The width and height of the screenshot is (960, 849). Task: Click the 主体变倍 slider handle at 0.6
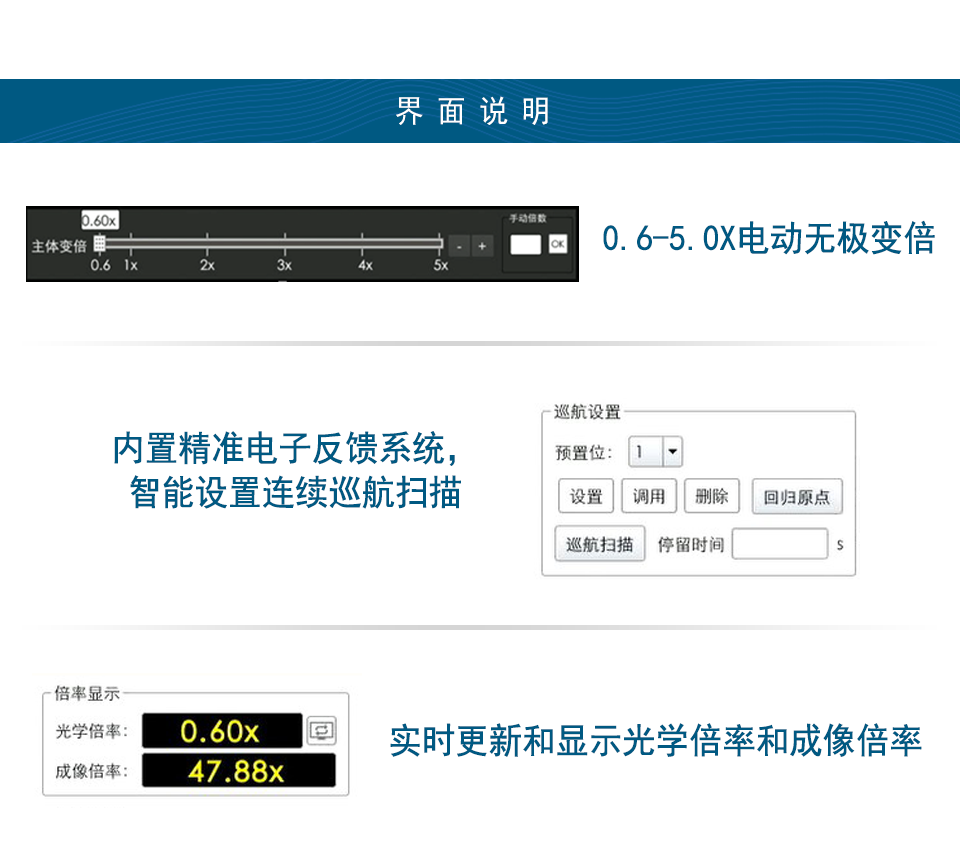[100, 243]
